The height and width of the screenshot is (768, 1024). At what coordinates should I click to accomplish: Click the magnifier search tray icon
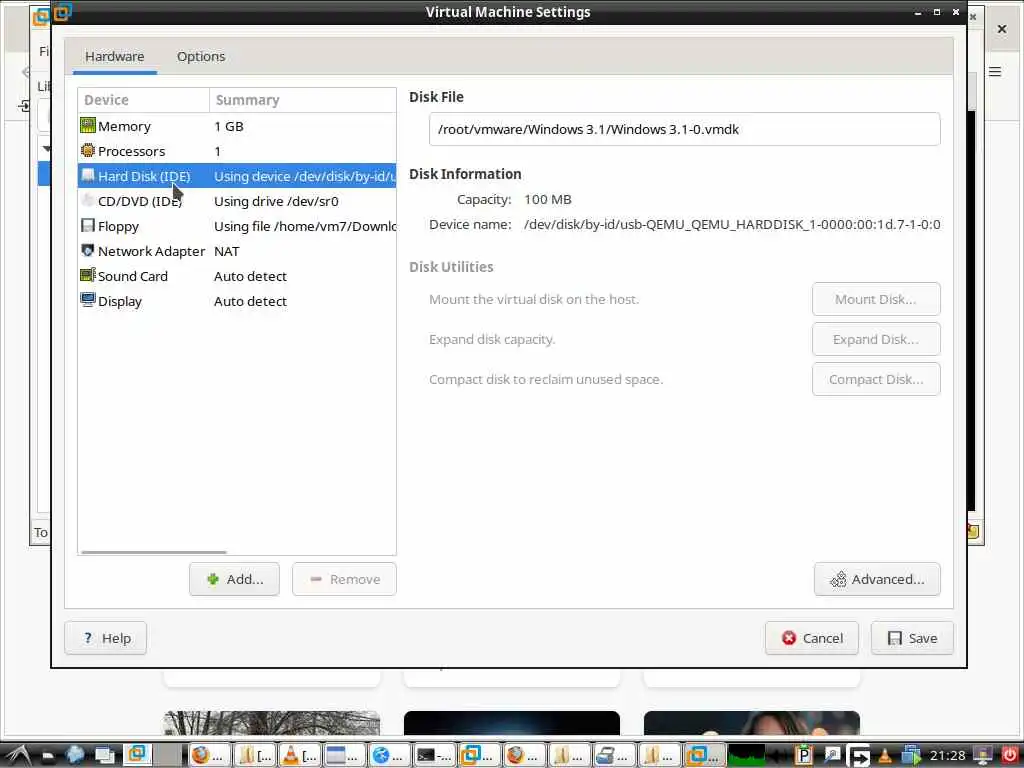click(831, 756)
